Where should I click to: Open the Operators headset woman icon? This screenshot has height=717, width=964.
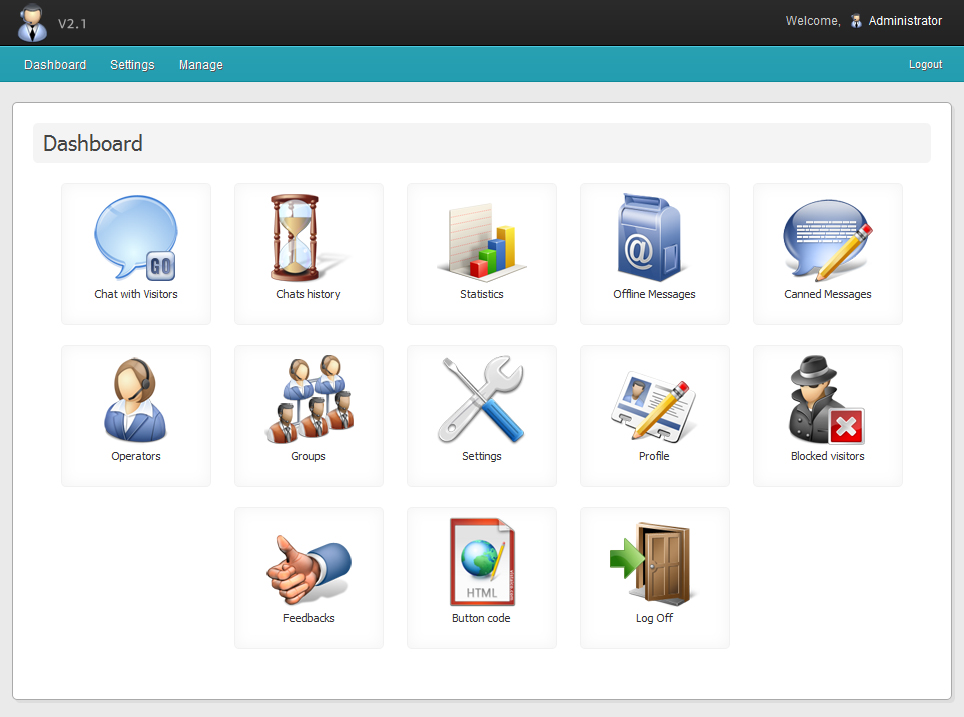click(x=135, y=400)
